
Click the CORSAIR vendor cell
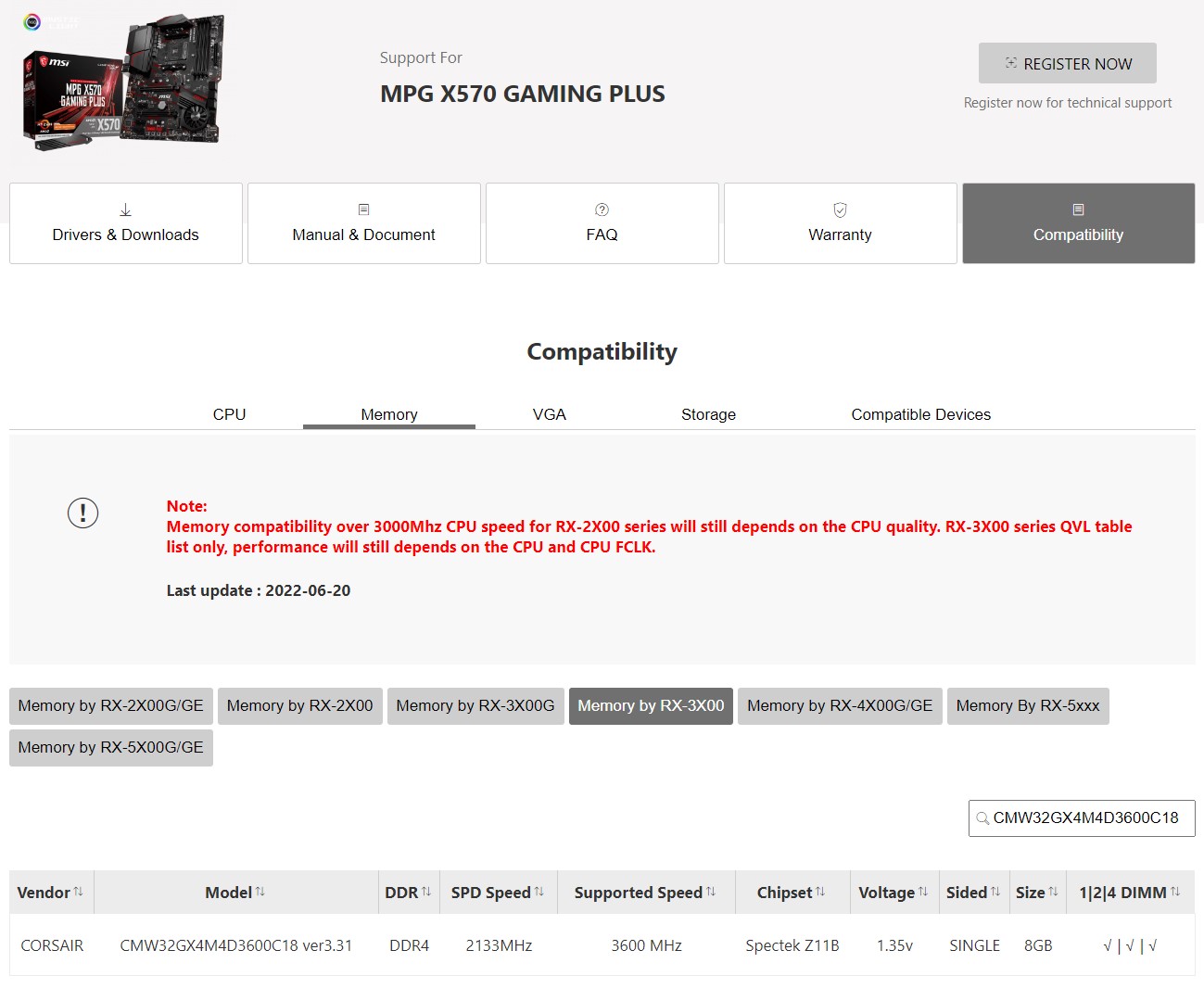[52, 945]
